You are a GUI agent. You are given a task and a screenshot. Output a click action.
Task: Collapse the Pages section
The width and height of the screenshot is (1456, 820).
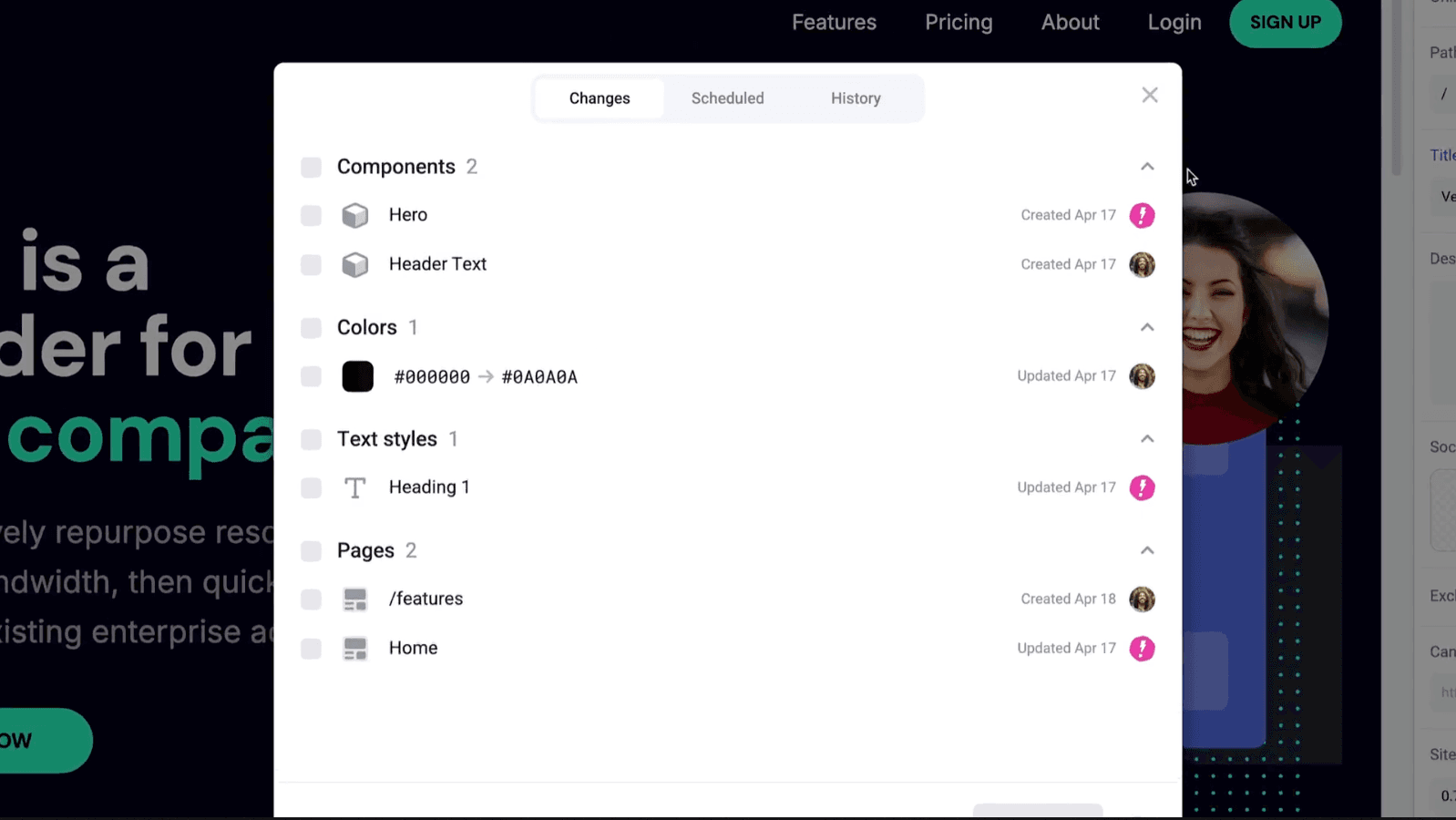pos(1147,550)
